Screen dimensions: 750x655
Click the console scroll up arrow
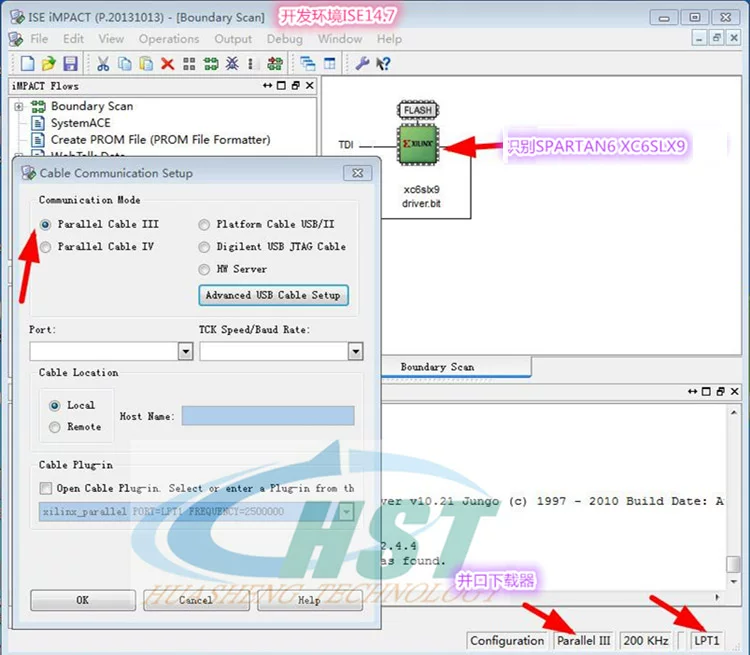(x=734, y=412)
